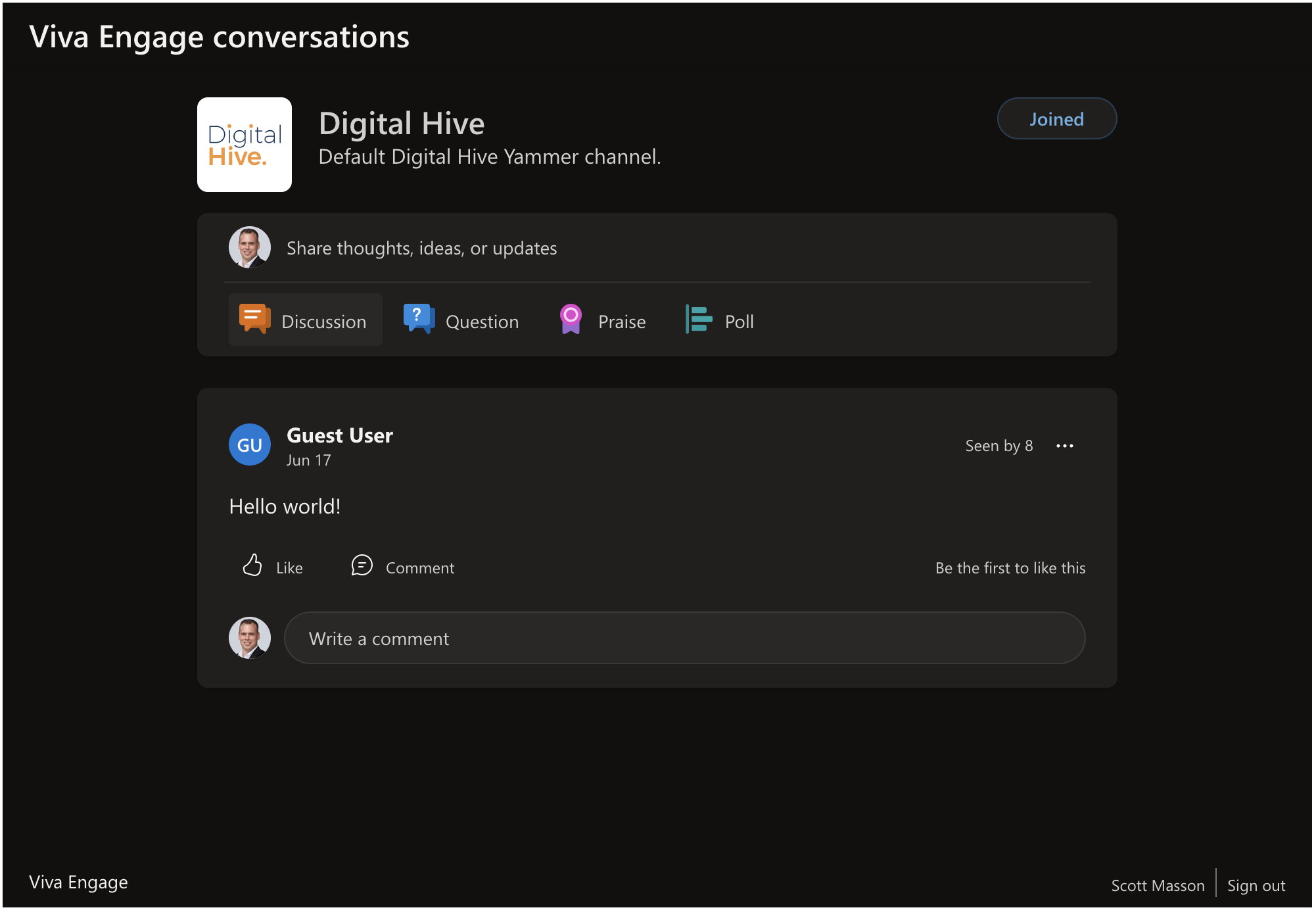
Task: Click the Jun 17 post date
Action: (308, 460)
